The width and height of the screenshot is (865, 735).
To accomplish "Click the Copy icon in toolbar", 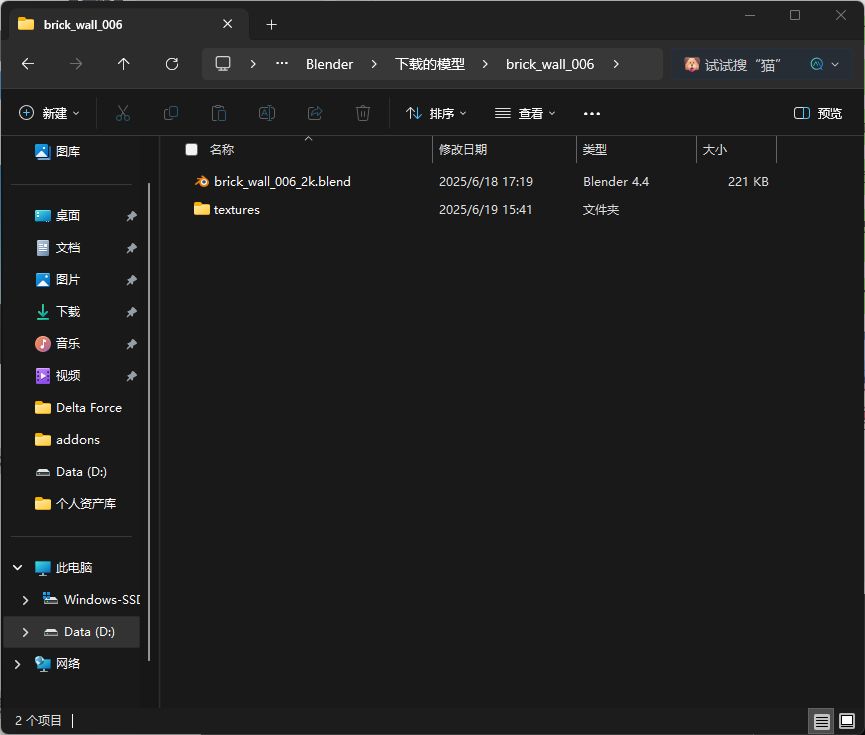I will point(171,113).
